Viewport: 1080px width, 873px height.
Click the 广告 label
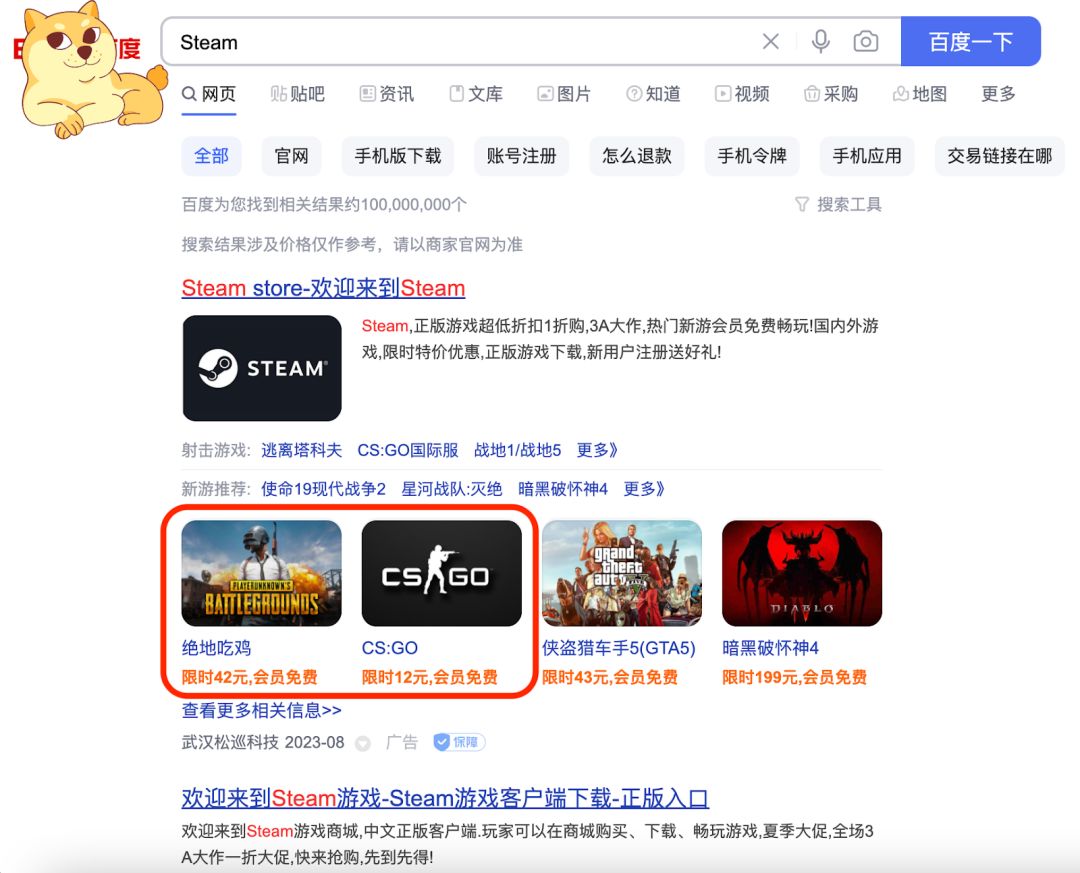[x=402, y=742]
